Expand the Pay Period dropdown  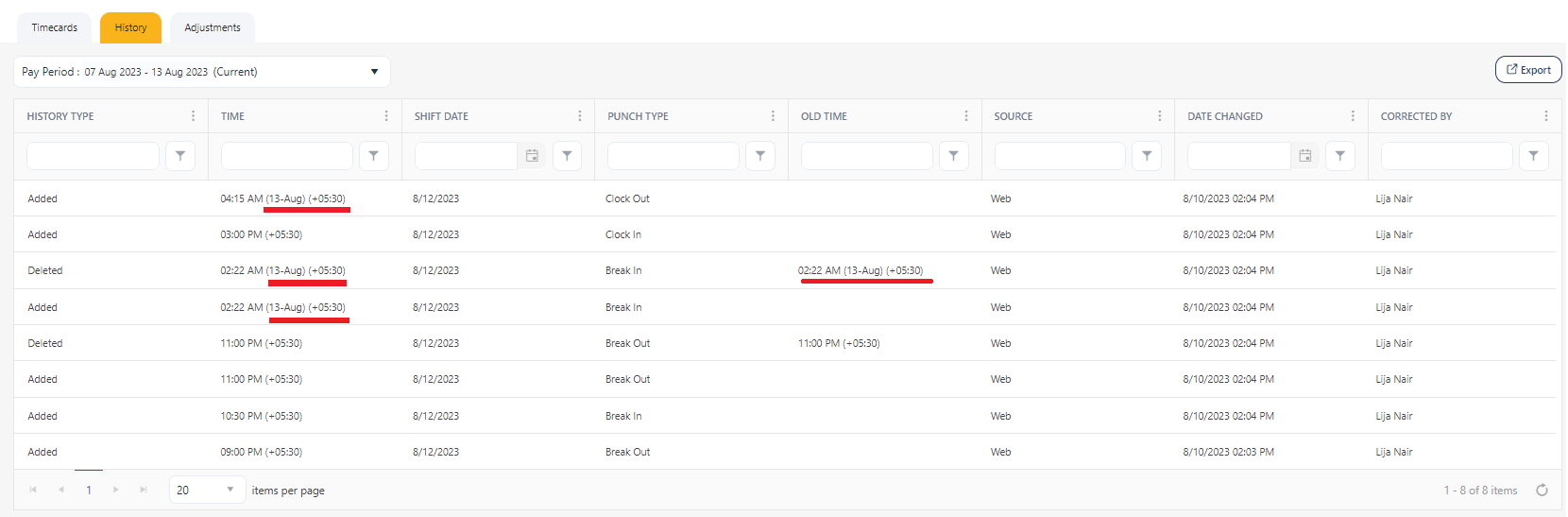click(x=374, y=72)
